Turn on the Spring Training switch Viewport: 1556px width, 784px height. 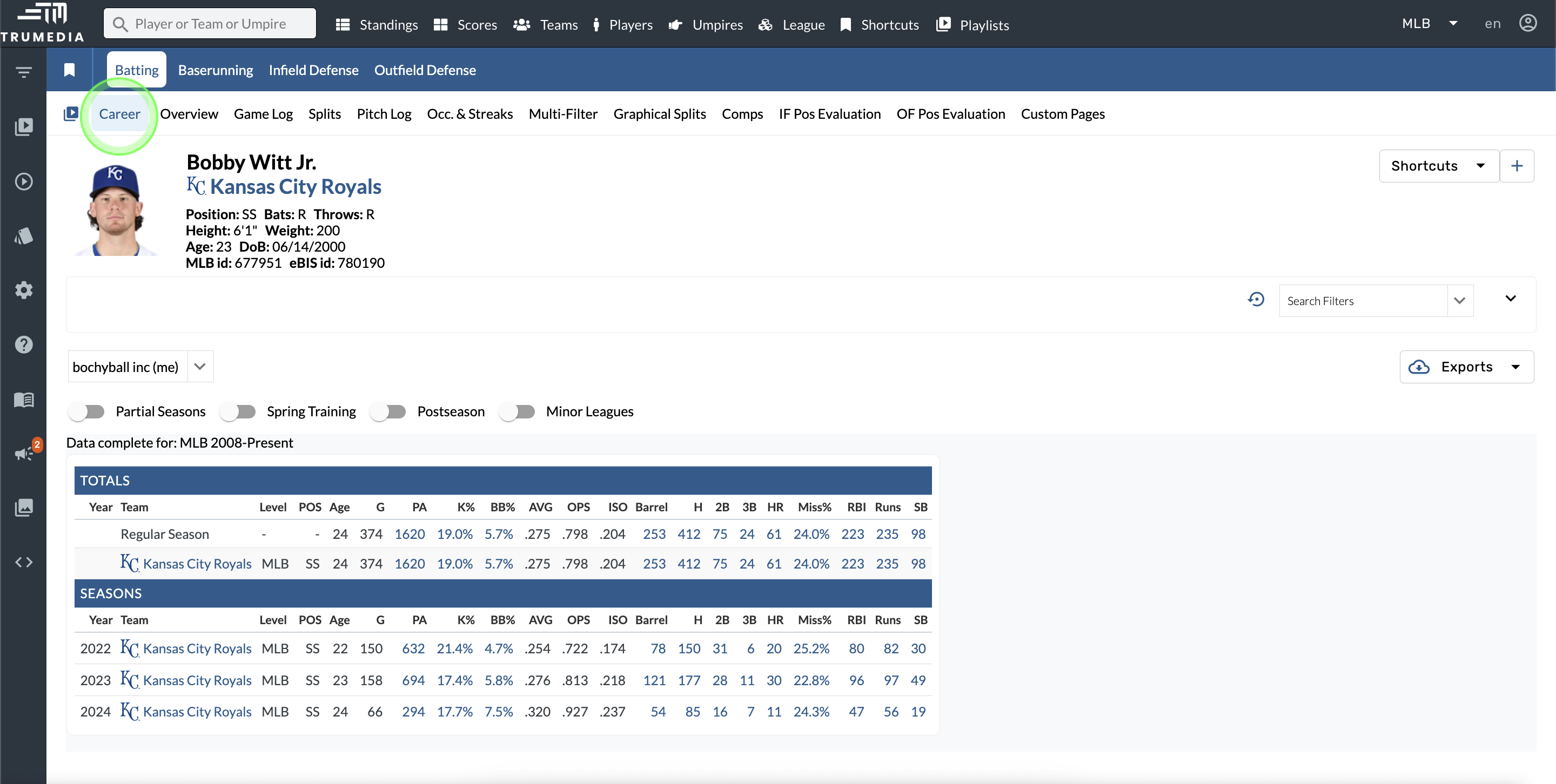tap(238, 411)
